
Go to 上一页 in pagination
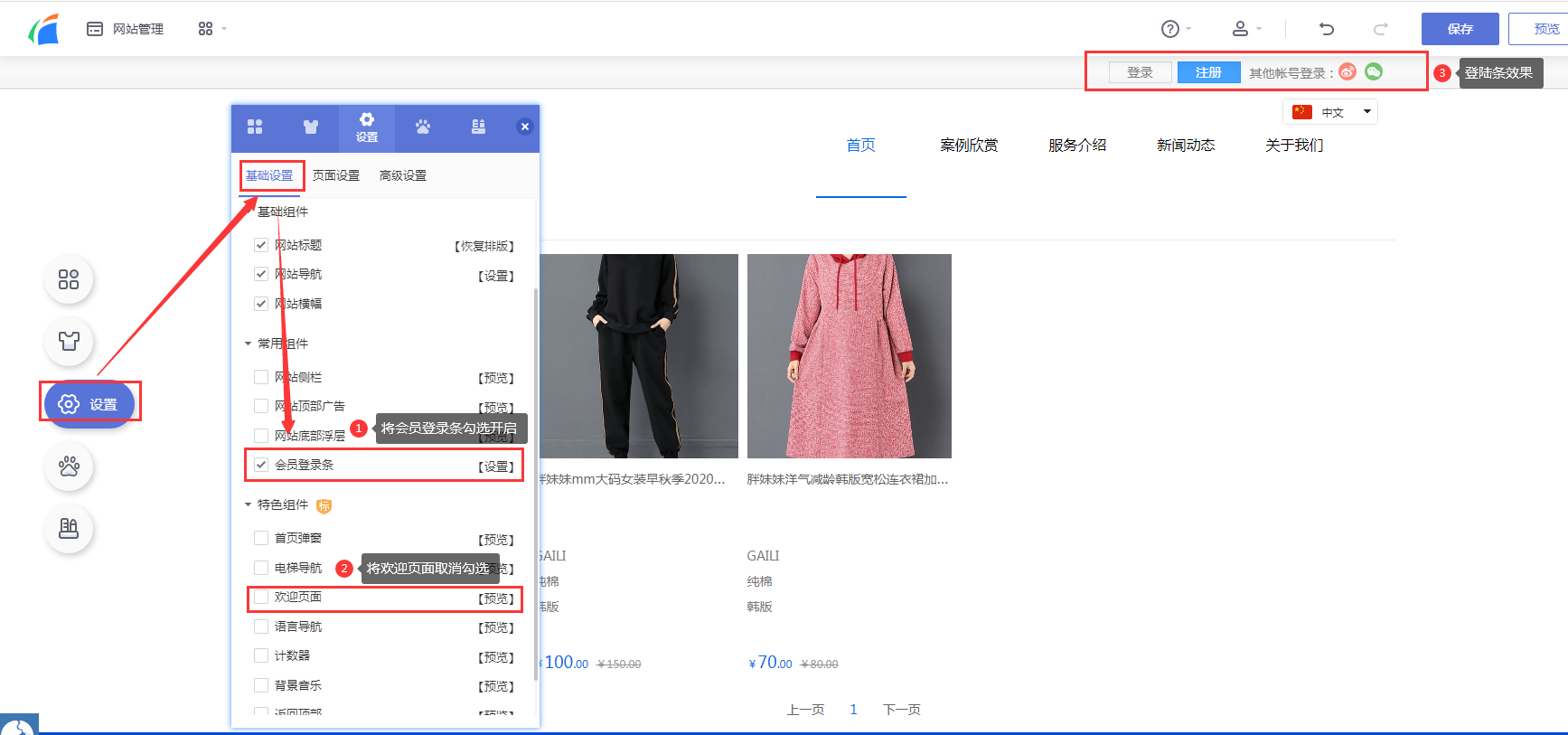[x=806, y=710]
